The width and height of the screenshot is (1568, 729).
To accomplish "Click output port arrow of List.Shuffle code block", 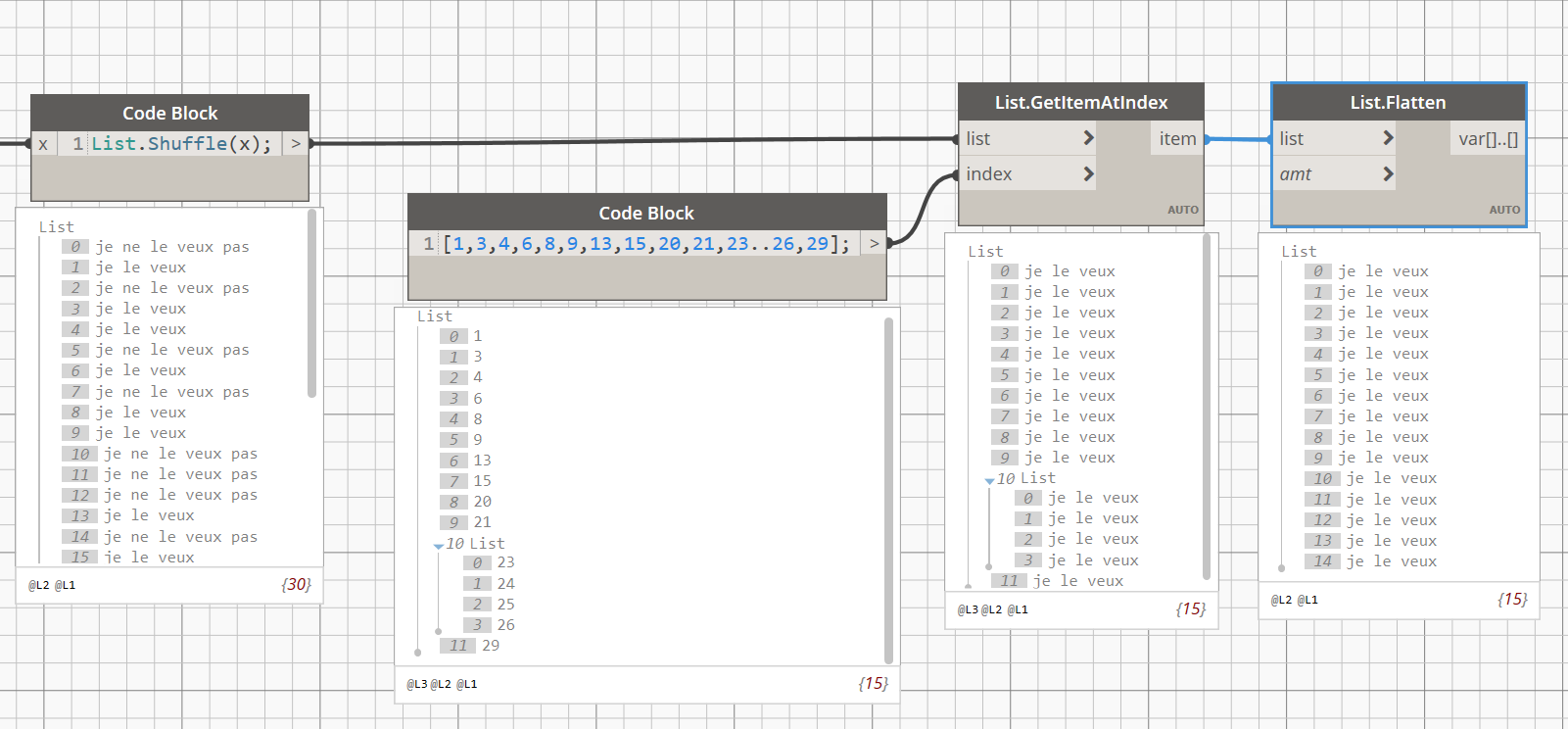I will 296,143.
